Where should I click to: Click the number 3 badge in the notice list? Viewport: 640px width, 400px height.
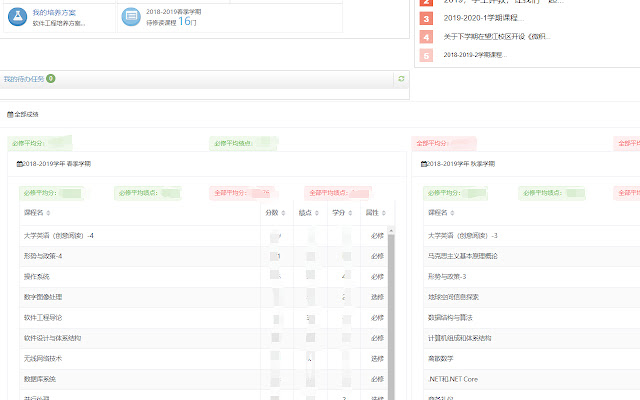[426, 18]
